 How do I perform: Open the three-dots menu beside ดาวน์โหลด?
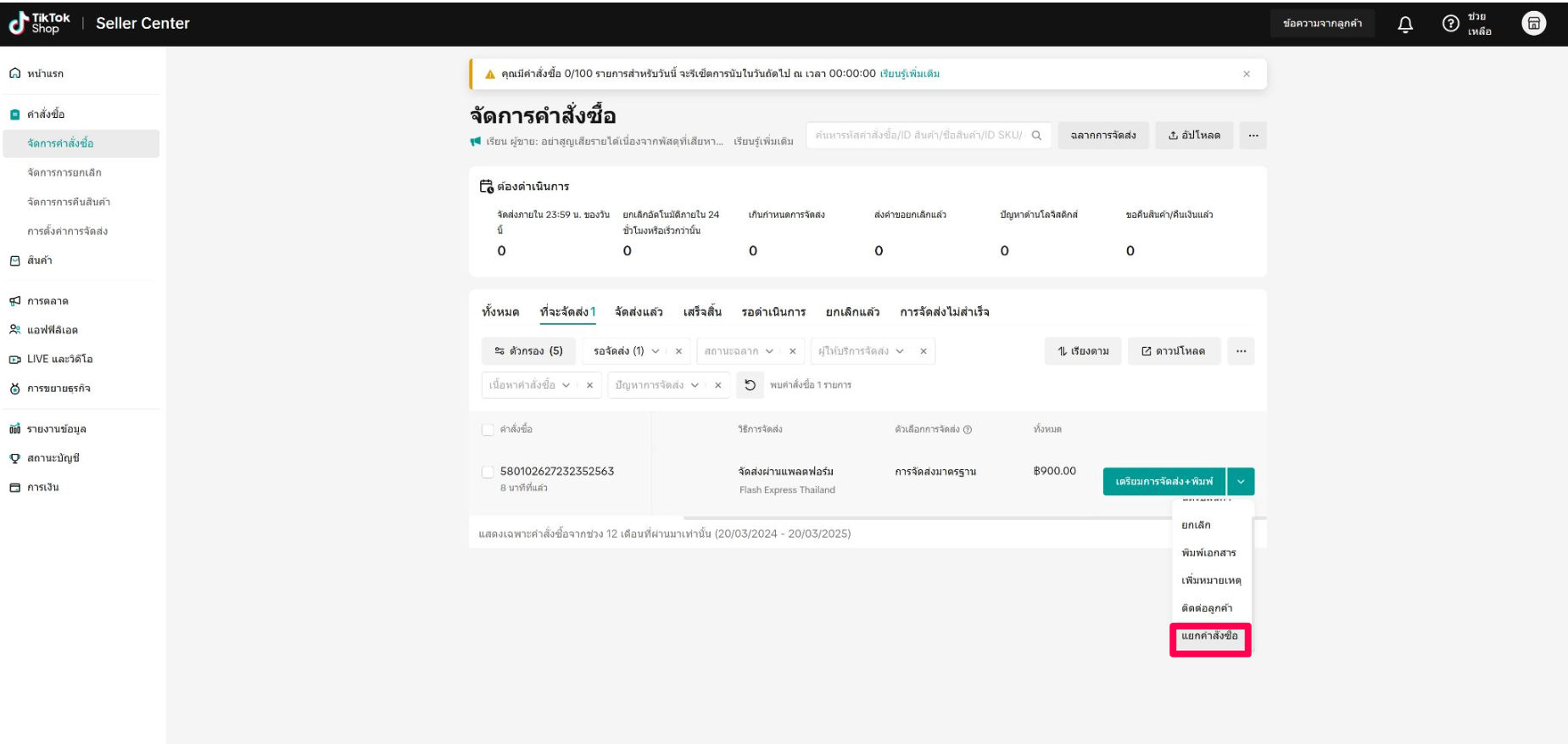coord(1241,351)
